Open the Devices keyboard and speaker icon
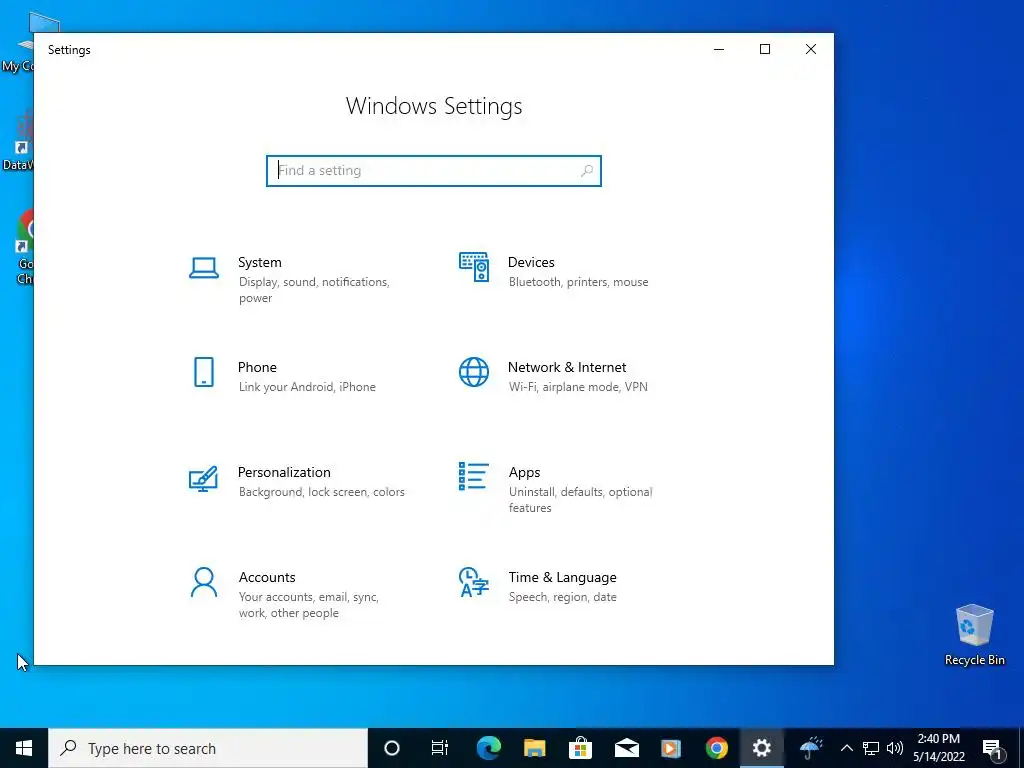The height and width of the screenshot is (768, 1024). [x=473, y=267]
